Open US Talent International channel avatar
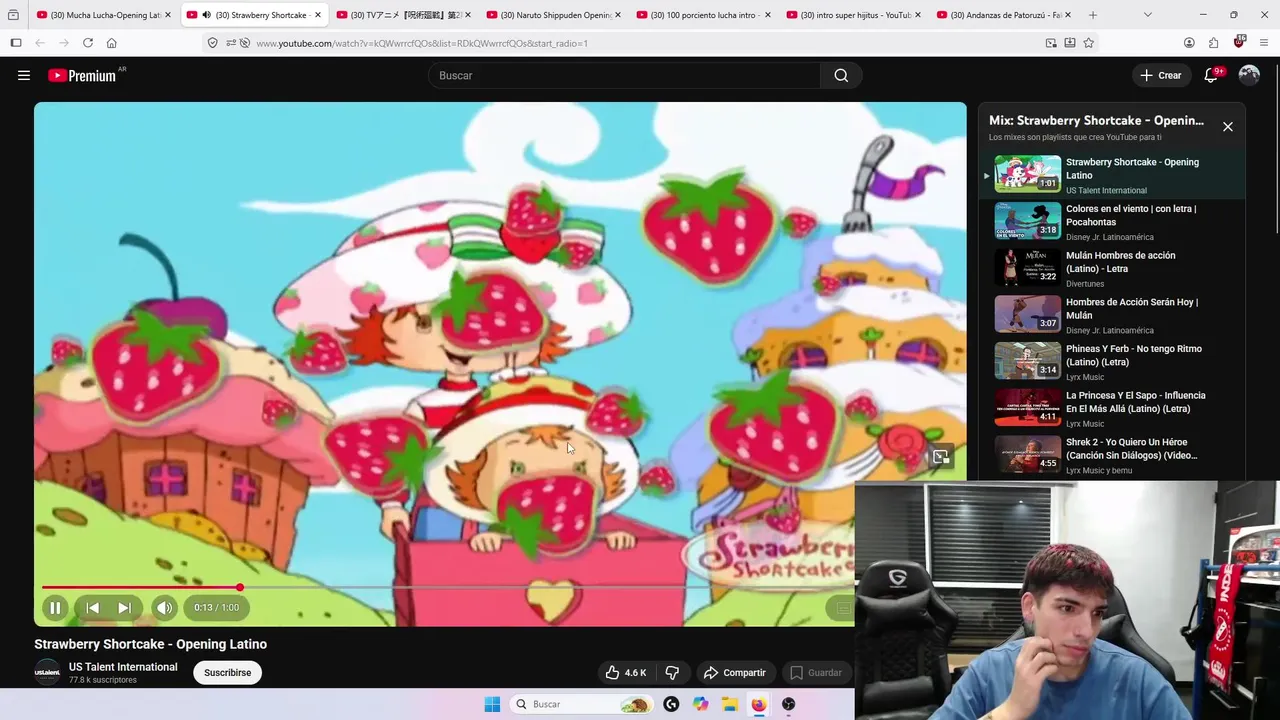The width and height of the screenshot is (1280, 720). tap(47, 673)
